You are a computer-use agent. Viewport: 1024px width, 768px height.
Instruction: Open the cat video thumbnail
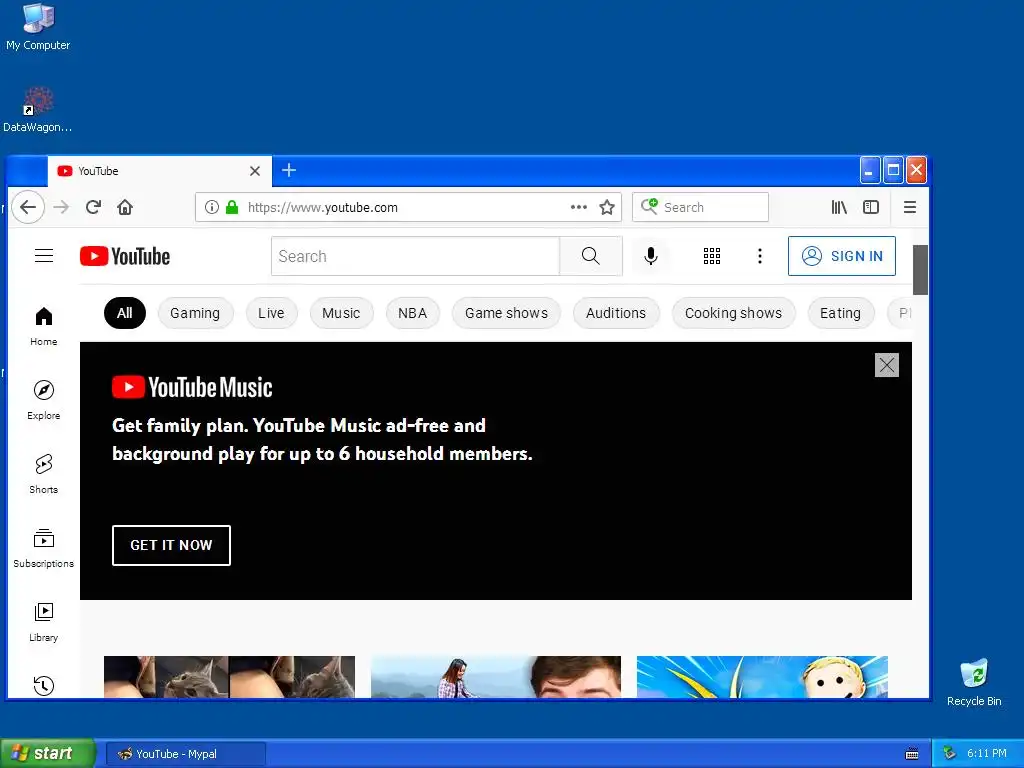point(229,677)
